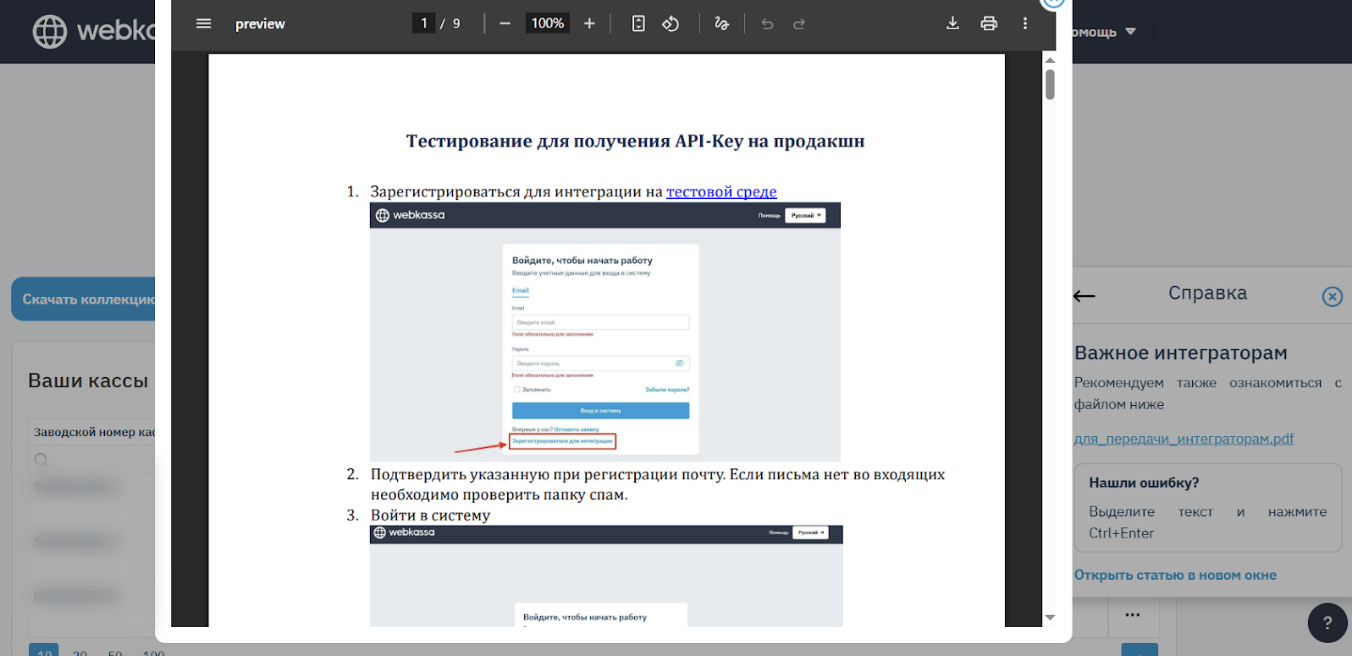The width and height of the screenshot is (1352, 656).
Task: Click the PDF vertical scrollbar thumb
Action: click(x=1050, y=84)
